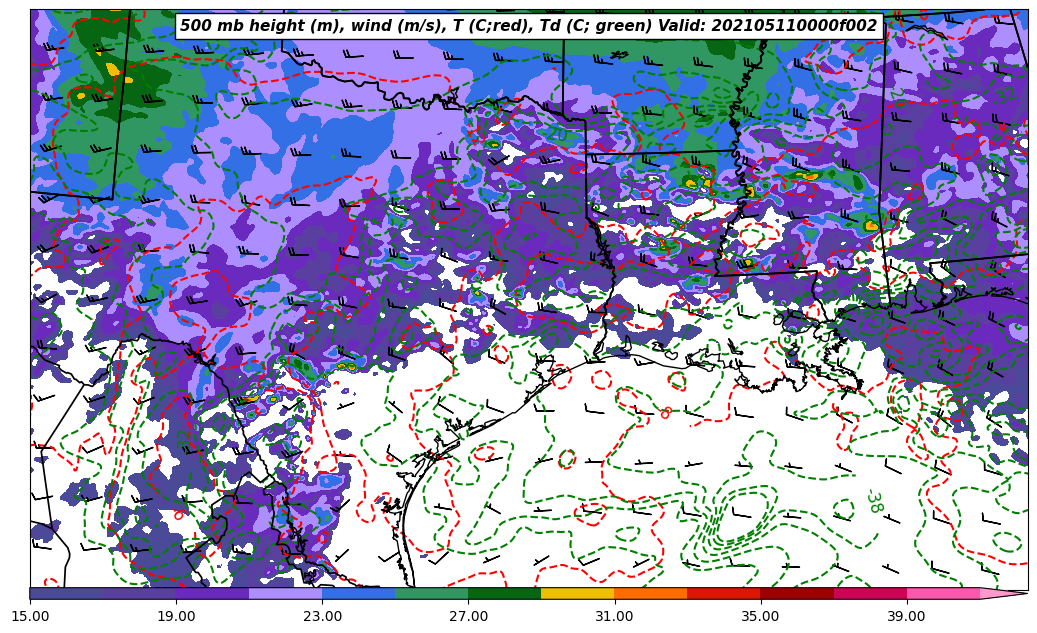Select the 35.00 colorbar tick label
This screenshot has height=633, width=1037.
pyautogui.click(x=761, y=616)
